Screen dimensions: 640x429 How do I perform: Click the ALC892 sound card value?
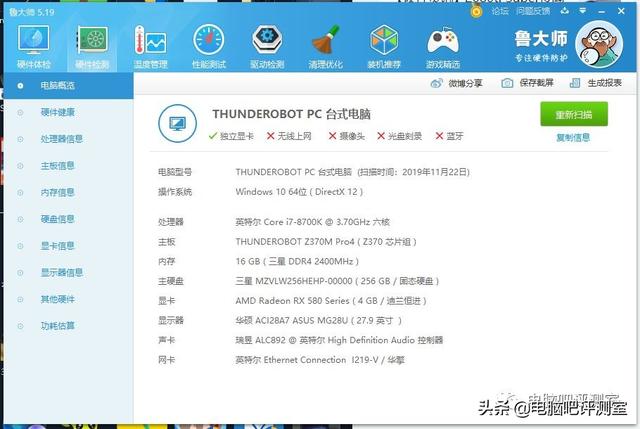pyautogui.click(x=339, y=340)
